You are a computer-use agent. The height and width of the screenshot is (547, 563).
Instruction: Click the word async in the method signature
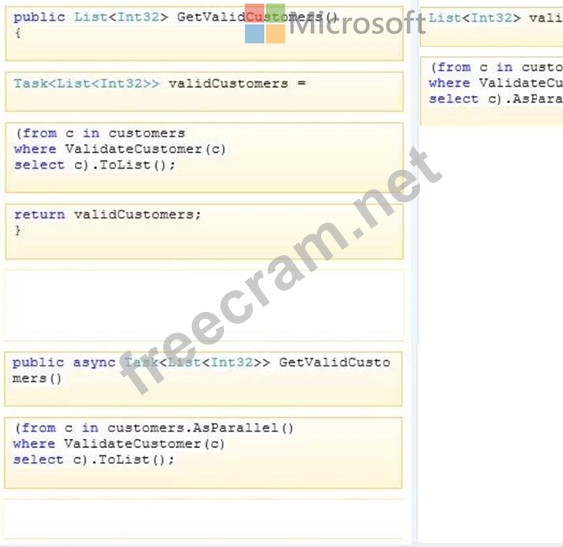coord(94,363)
